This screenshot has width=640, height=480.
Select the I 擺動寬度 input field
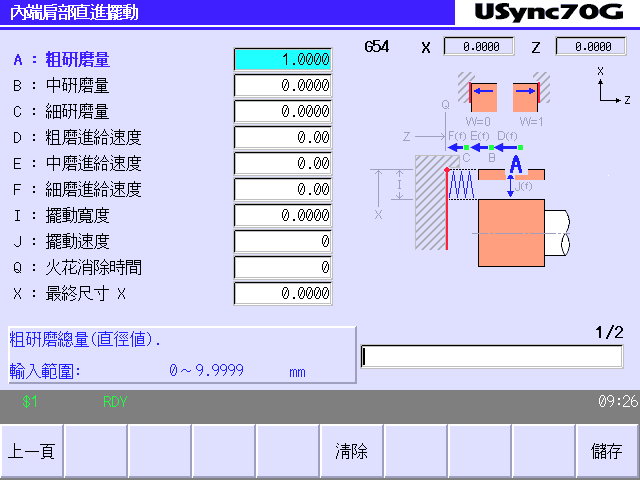coord(282,216)
